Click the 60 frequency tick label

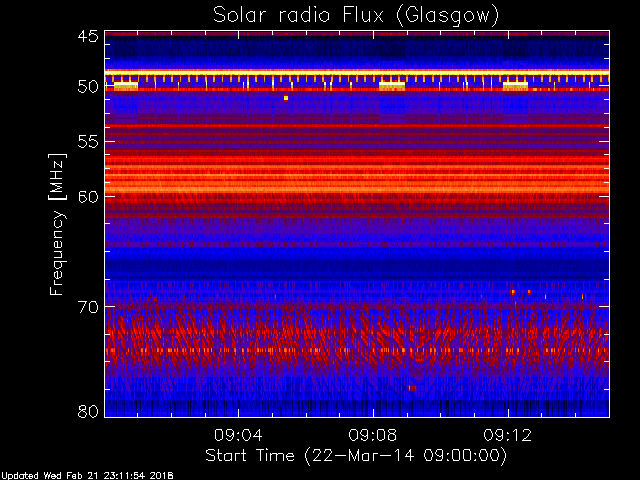tap(88, 197)
